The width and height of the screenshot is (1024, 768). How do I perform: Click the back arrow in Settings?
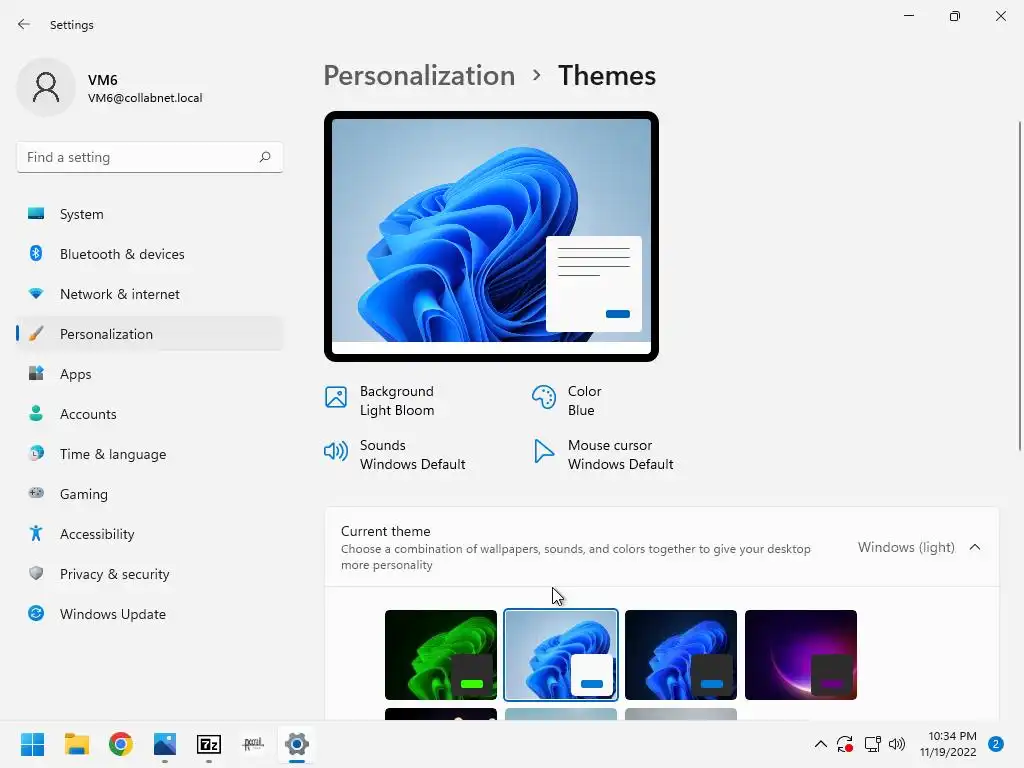pos(24,24)
